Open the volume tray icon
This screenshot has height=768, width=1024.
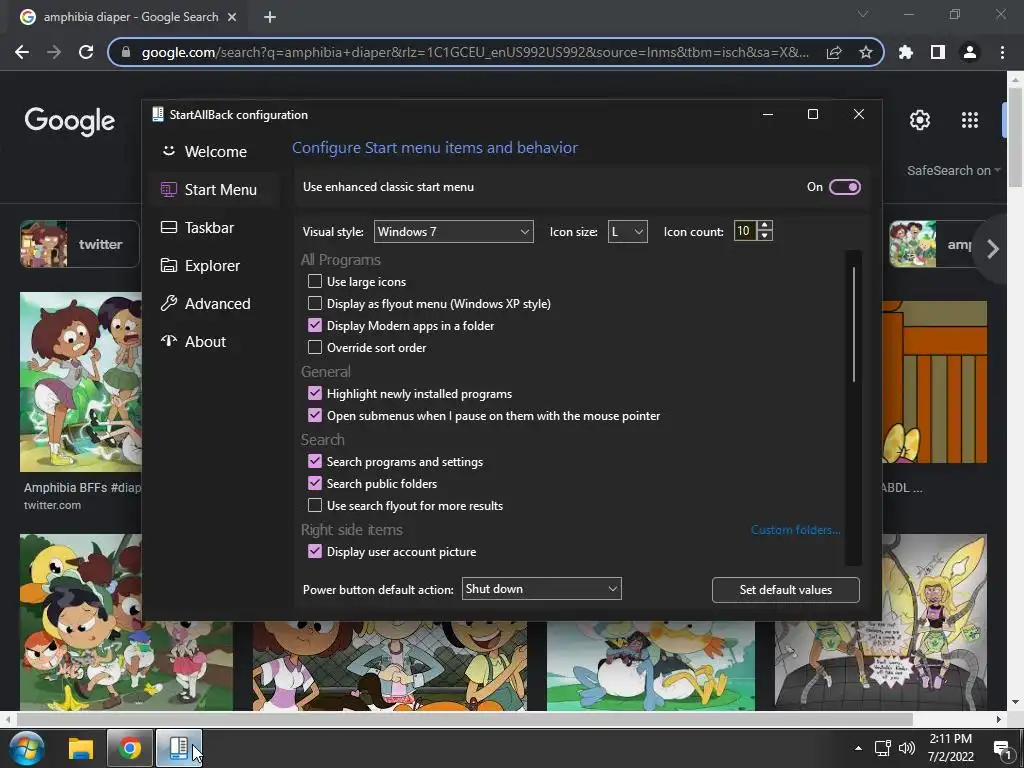pos(906,748)
